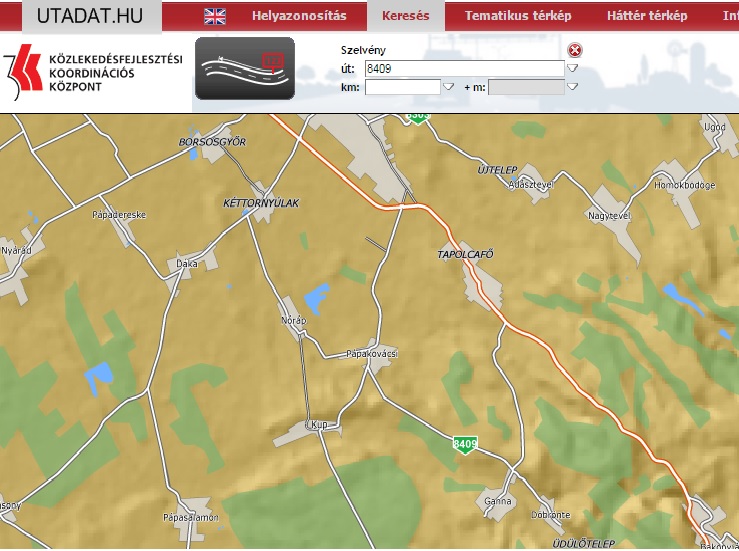Click the 8409 road marker on map
Screen dimensions: 739x551
pos(464,444)
